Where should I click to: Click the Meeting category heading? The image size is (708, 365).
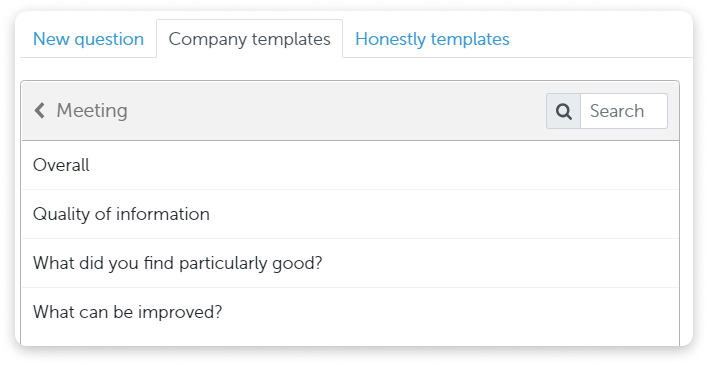92,111
